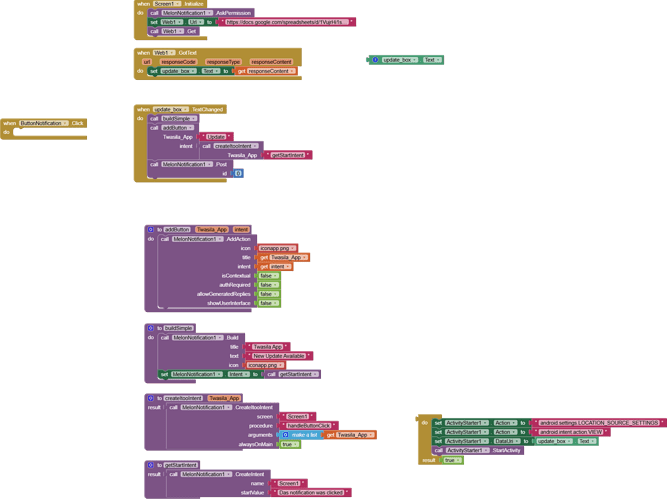Select the number 0 id block

pyautogui.click(x=238, y=173)
